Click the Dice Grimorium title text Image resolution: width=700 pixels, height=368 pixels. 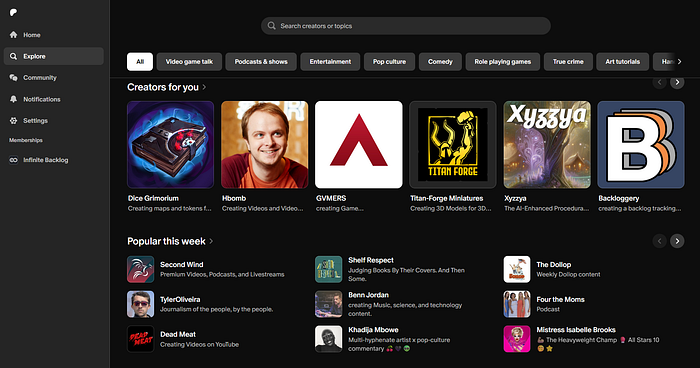[x=153, y=198]
